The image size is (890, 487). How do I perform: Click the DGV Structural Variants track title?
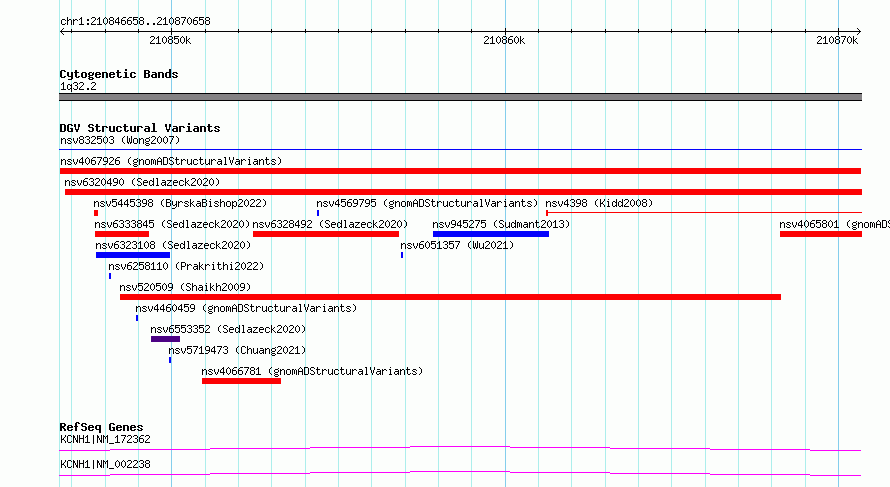click(140, 128)
